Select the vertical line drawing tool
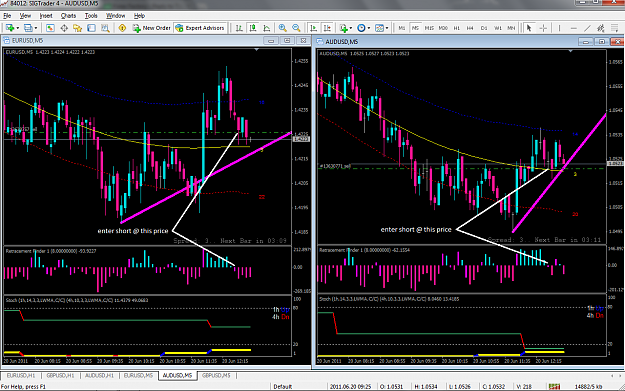The width and height of the screenshot is (625, 391). coord(559,28)
